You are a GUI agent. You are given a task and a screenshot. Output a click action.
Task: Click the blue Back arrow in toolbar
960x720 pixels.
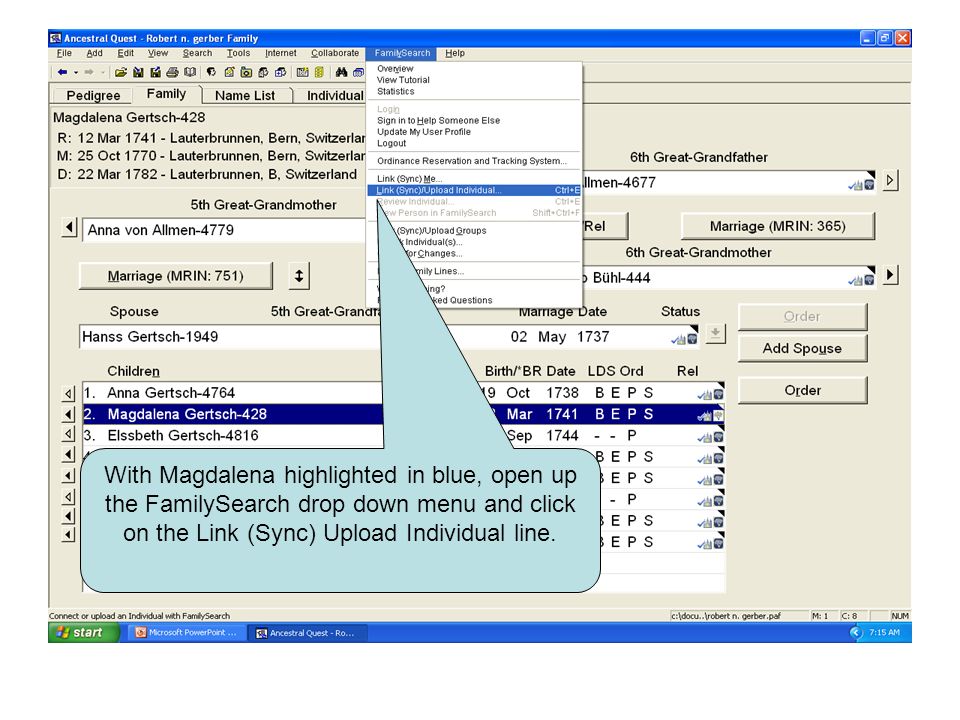pos(62,72)
